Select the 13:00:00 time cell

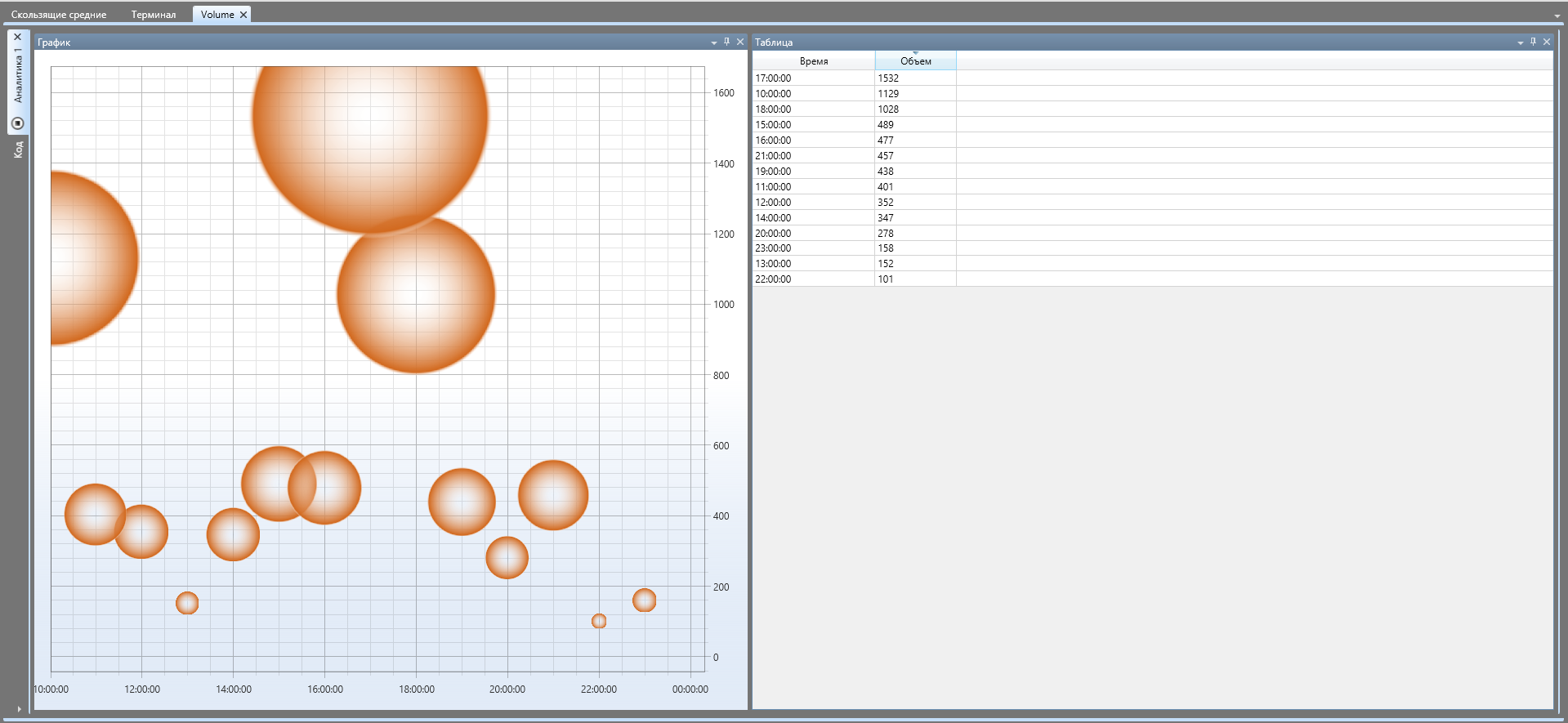(814, 264)
